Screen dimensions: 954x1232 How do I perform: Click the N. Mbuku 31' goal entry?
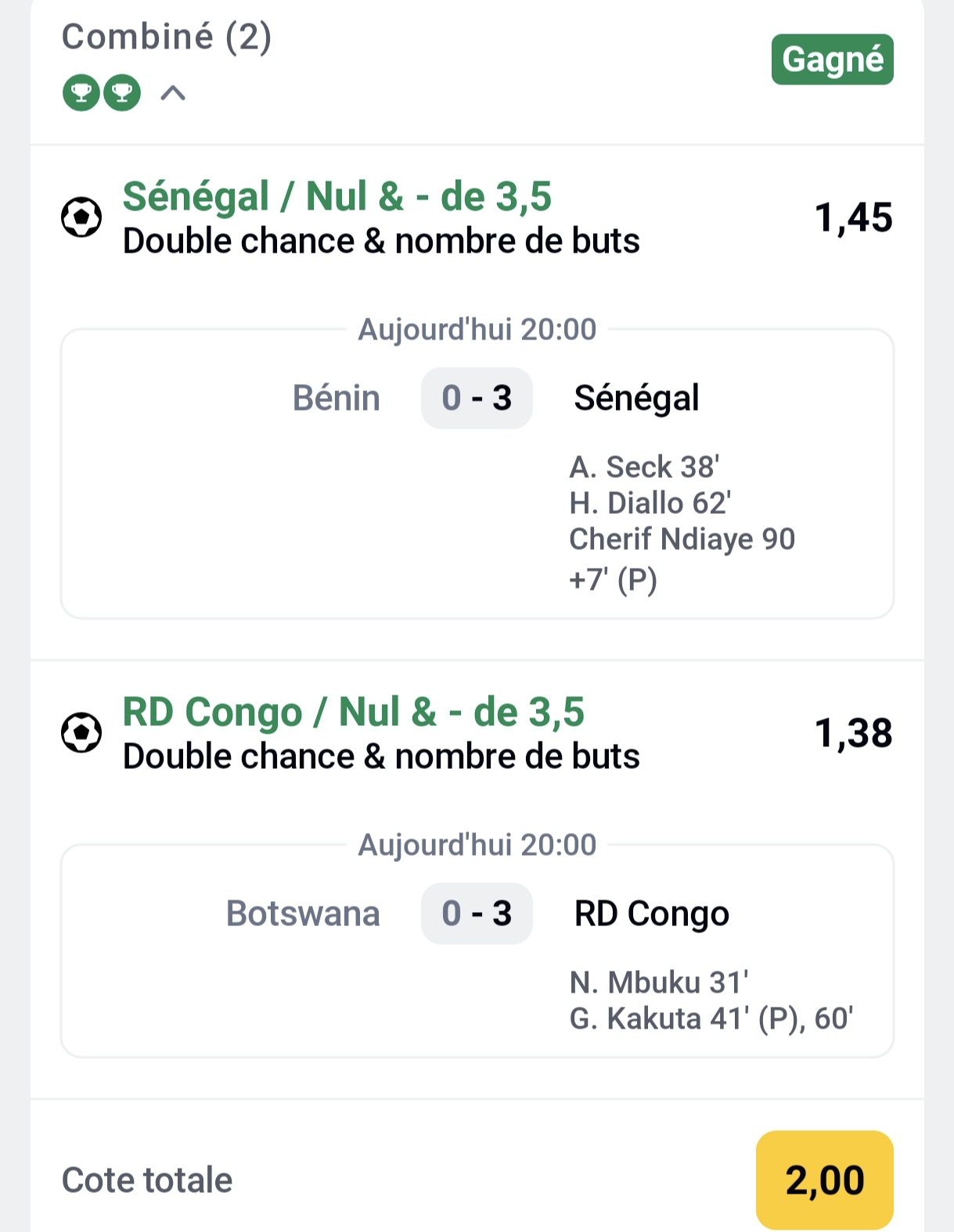coord(659,982)
